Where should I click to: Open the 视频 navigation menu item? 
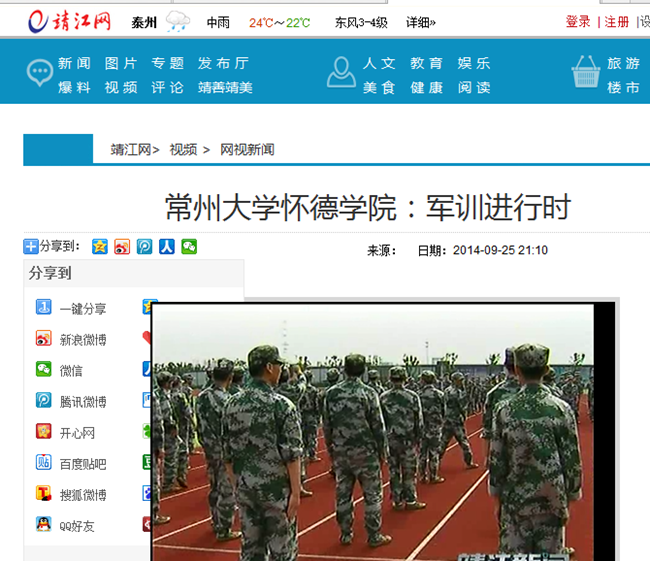point(121,87)
